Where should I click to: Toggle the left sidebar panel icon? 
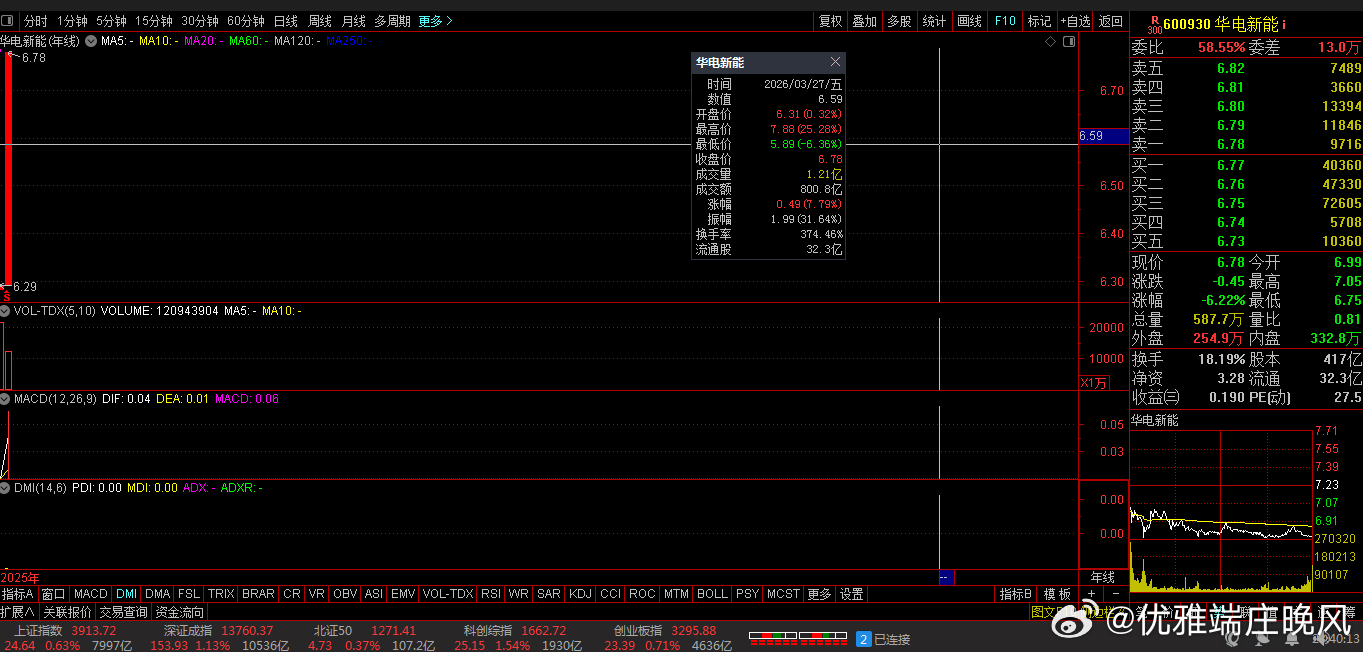coord(8,20)
